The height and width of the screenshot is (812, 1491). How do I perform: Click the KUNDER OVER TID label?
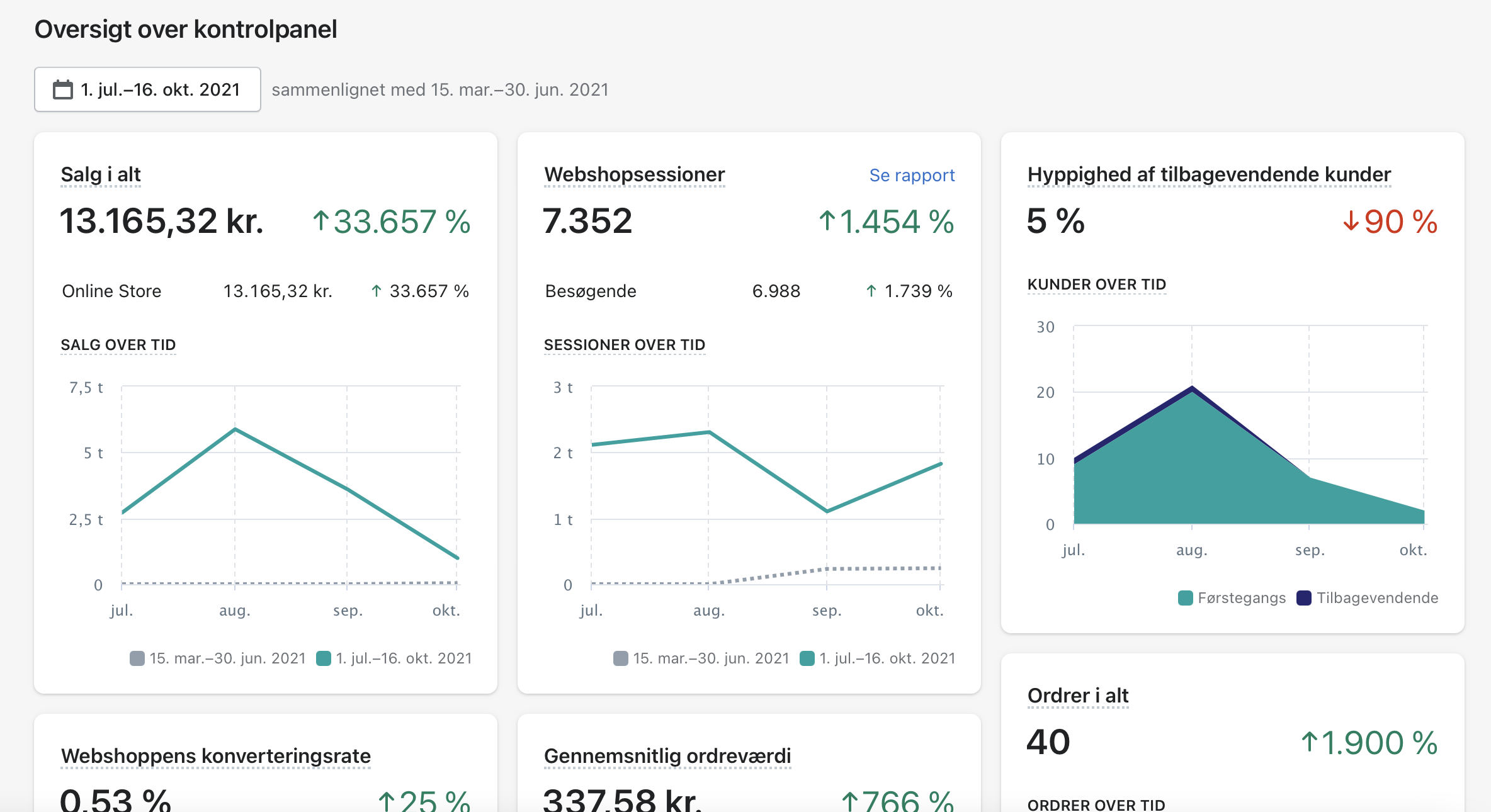click(x=1096, y=285)
